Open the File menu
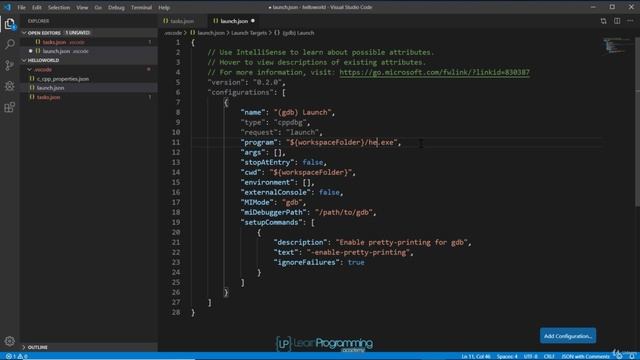Screen dimensions: 640x360 click(x=22, y=7)
